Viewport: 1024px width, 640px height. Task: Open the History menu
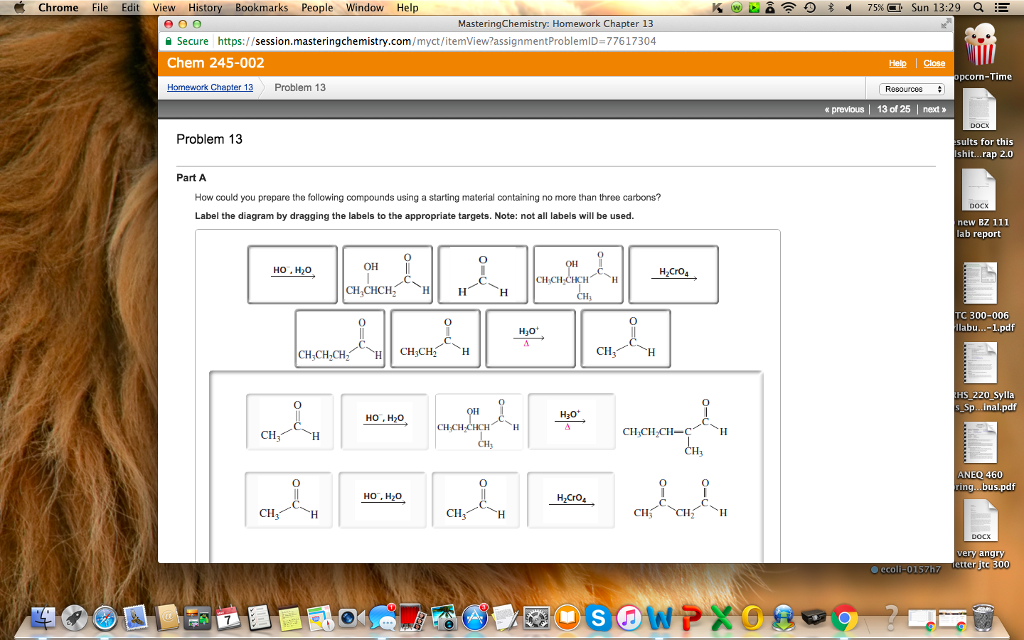coord(205,7)
